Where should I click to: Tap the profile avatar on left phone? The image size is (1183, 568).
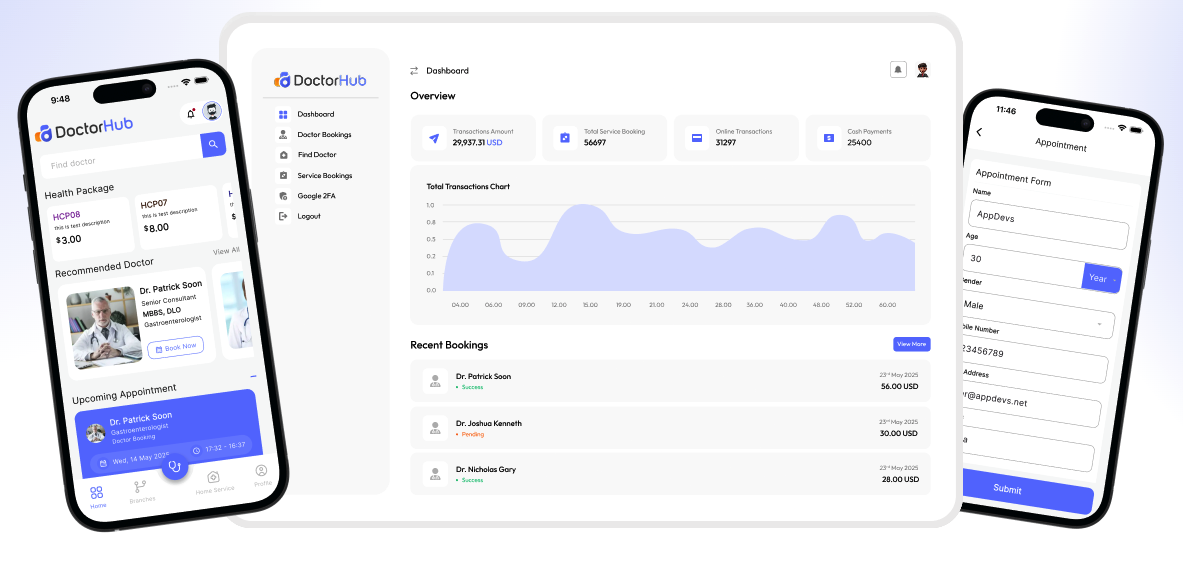(214, 112)
